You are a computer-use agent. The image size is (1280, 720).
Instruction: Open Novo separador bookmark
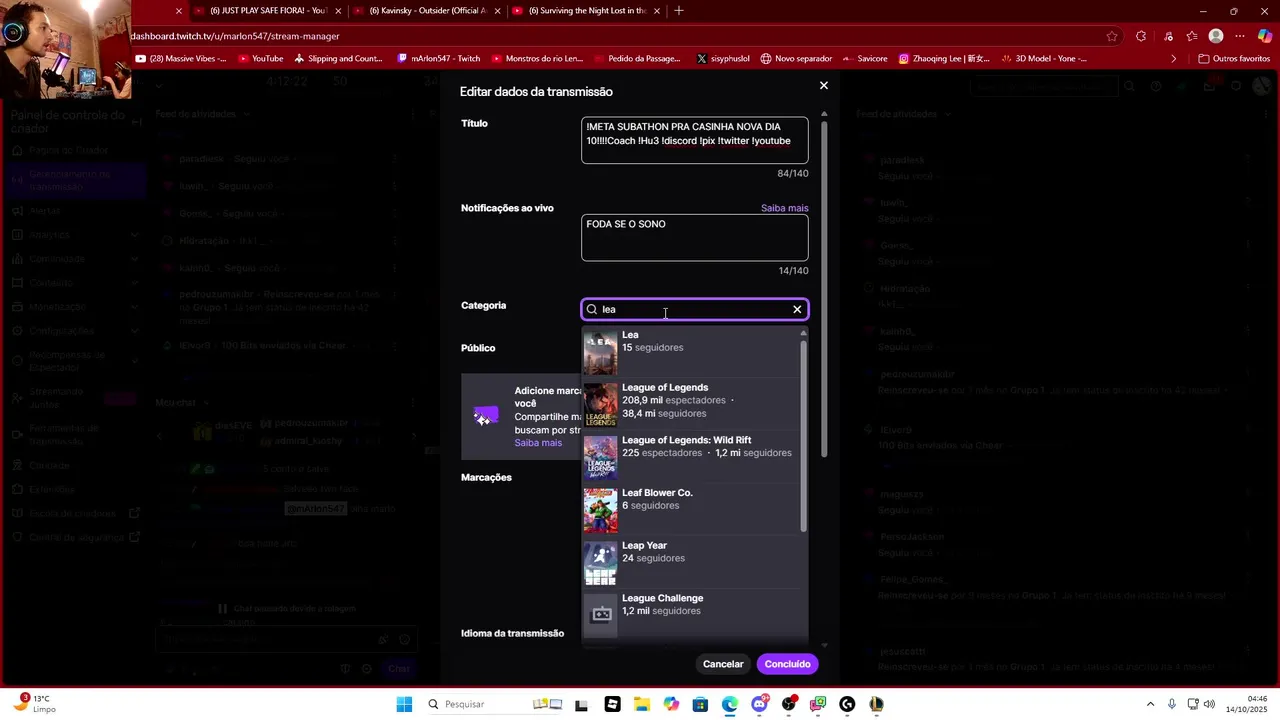pyautogui.click(x=796, y=59)
